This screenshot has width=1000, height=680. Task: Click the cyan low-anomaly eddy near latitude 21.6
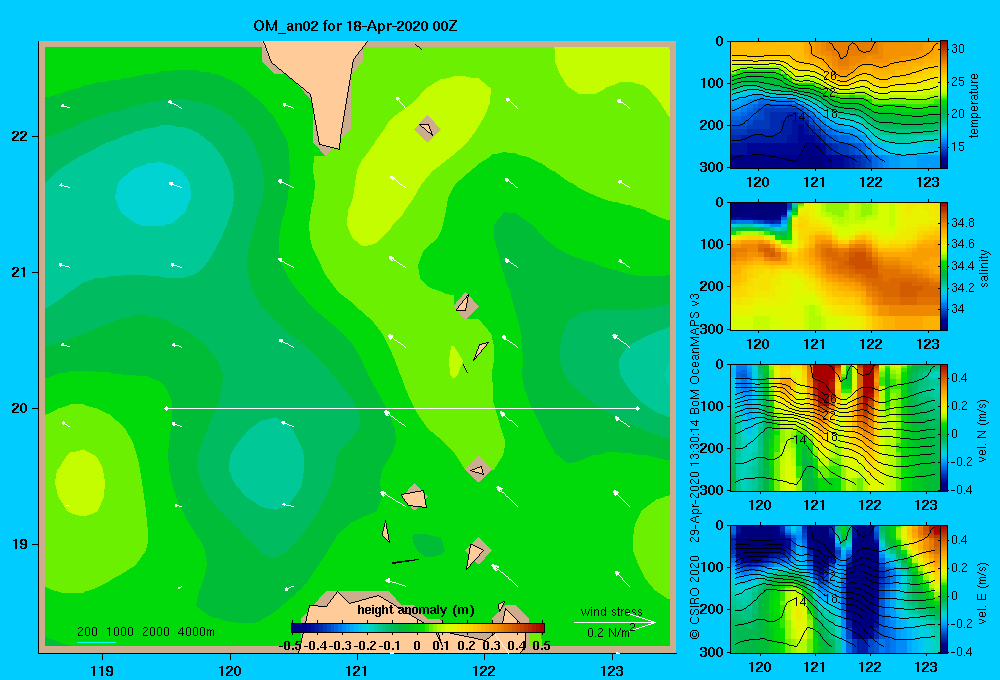153,194
